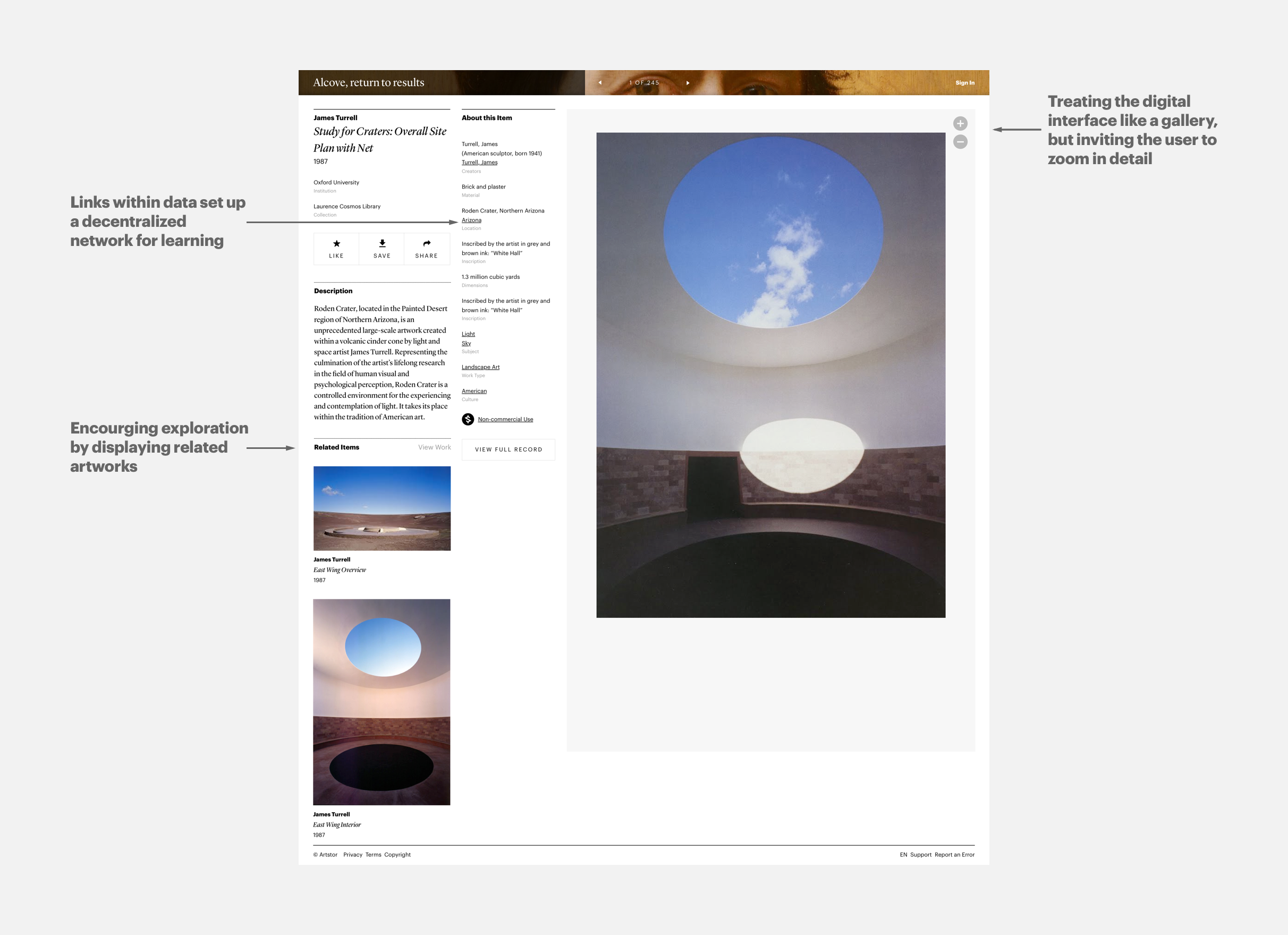Click View Work beside Related Items
The height and width of the screenshot is (935, 1288).
tap(435, 447)
